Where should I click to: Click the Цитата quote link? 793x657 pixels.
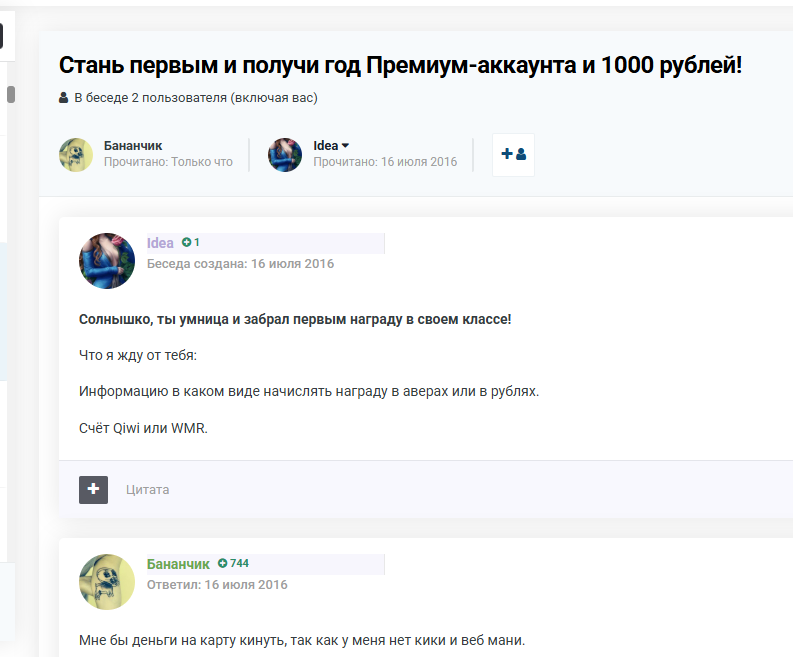coord(148,490)
